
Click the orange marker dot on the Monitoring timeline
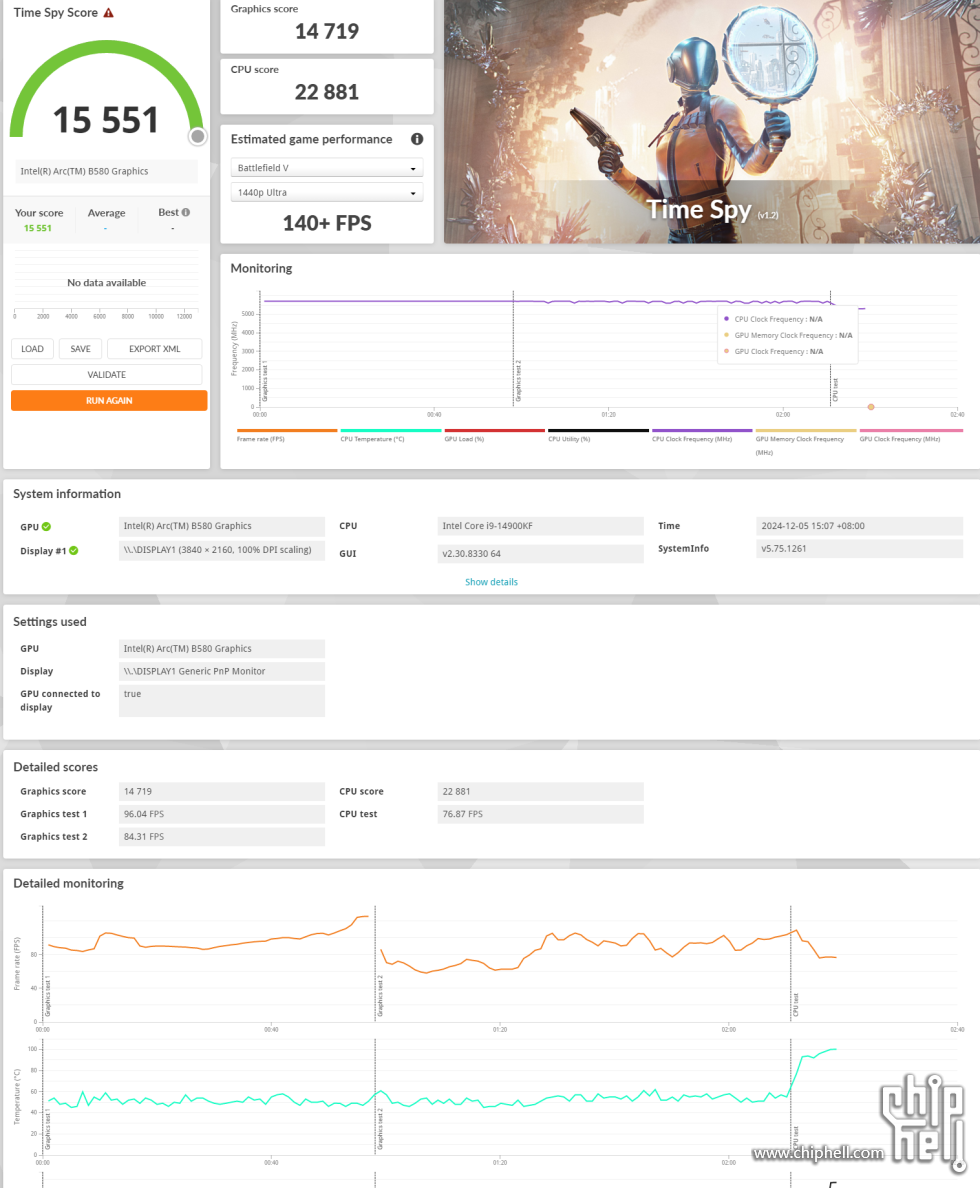870,407
